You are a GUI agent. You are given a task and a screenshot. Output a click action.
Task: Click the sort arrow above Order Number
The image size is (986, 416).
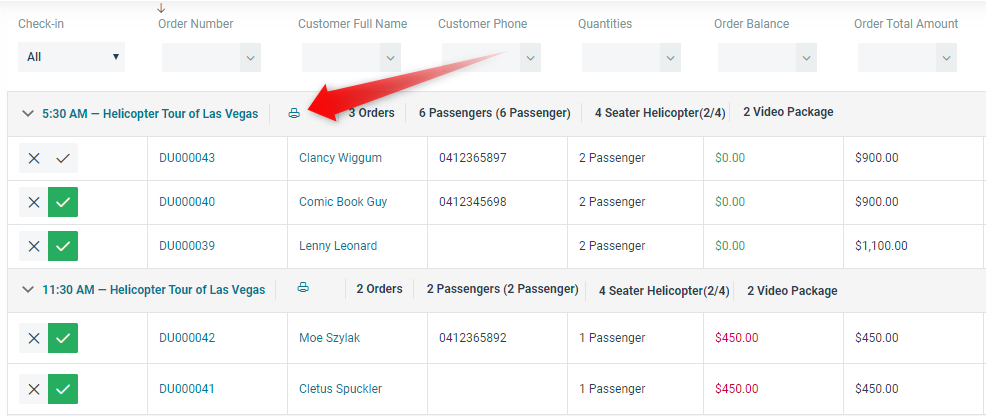coord(162,8)
